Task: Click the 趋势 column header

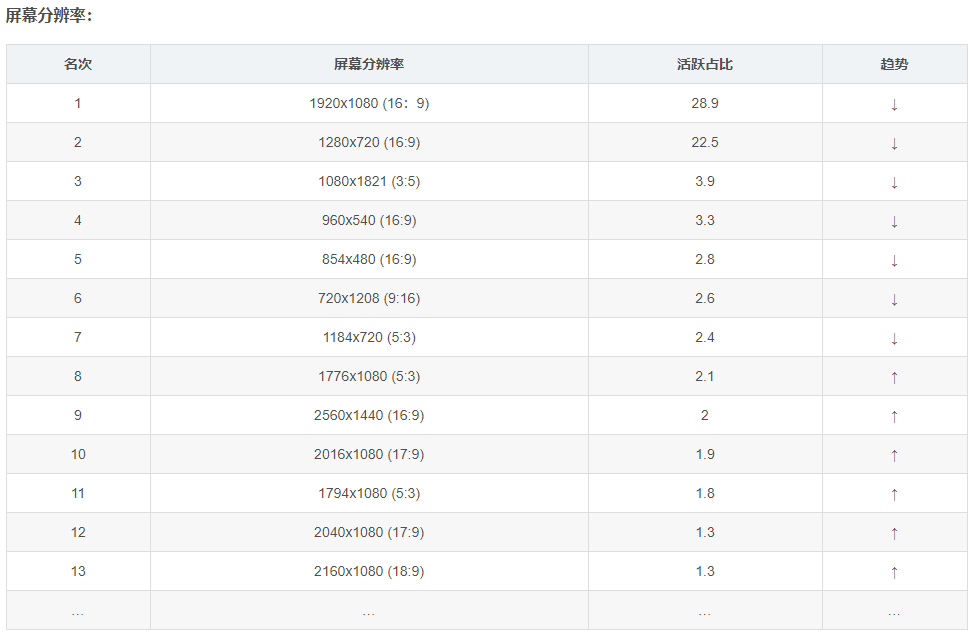Action: pos(894,64)
